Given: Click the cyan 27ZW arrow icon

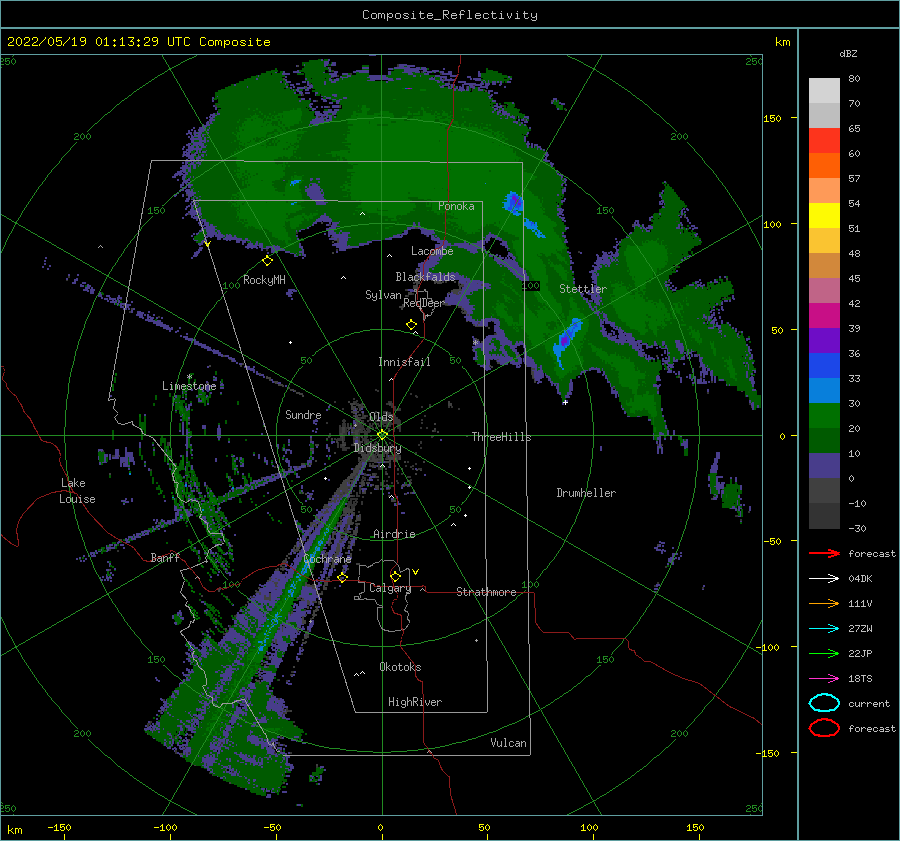Looking at the screenshot, I should tap(824, 629).
